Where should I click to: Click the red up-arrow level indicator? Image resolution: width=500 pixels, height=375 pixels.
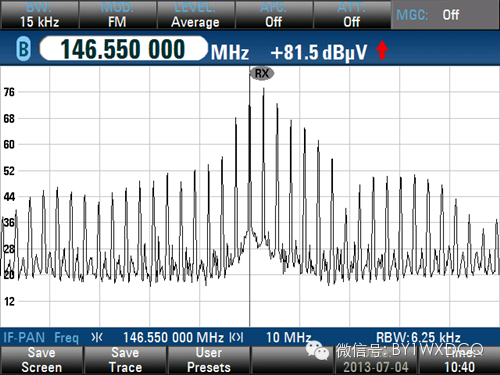[382, 50]
